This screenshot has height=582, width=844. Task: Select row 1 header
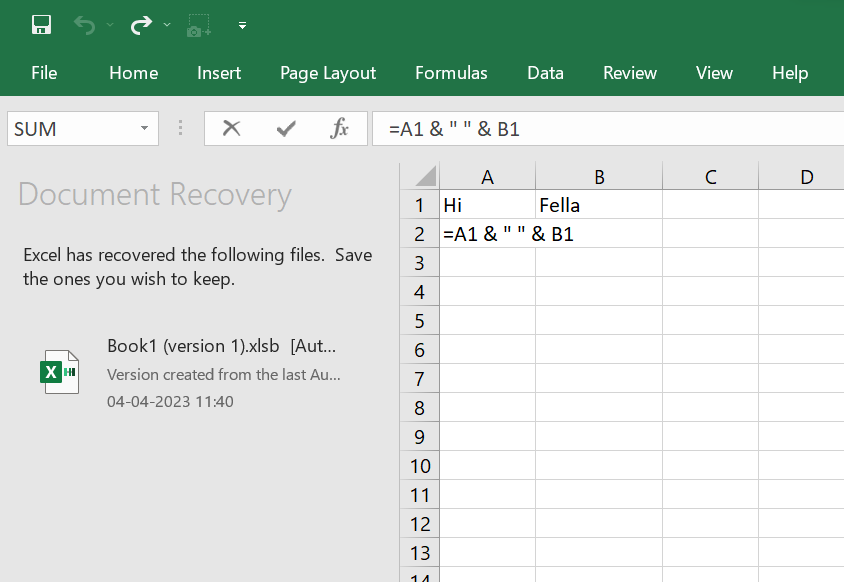click(x=420, y=205)
